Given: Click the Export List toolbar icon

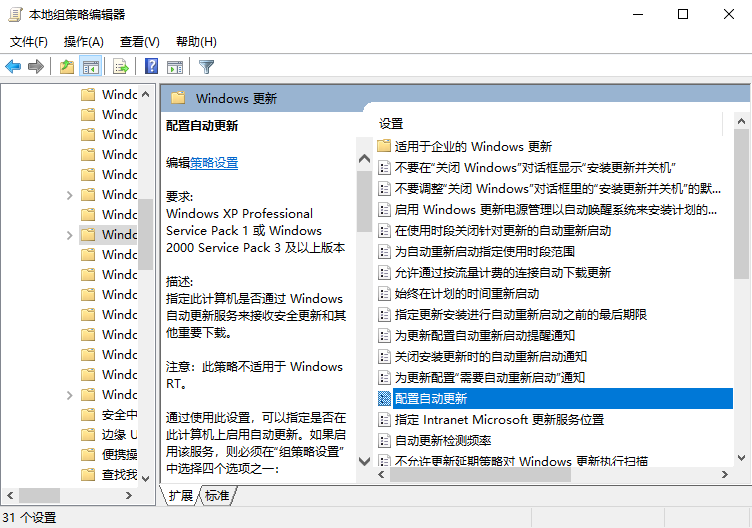Looking at the screenshot, I should [x=121, y=66].
